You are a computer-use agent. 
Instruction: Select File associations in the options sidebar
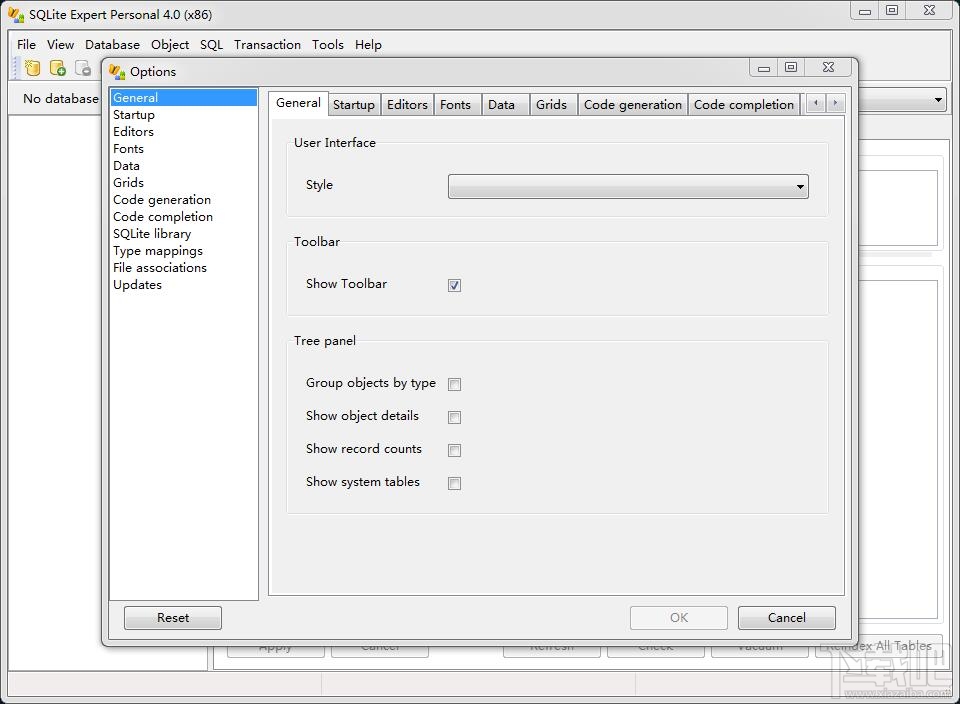[160, 267]
